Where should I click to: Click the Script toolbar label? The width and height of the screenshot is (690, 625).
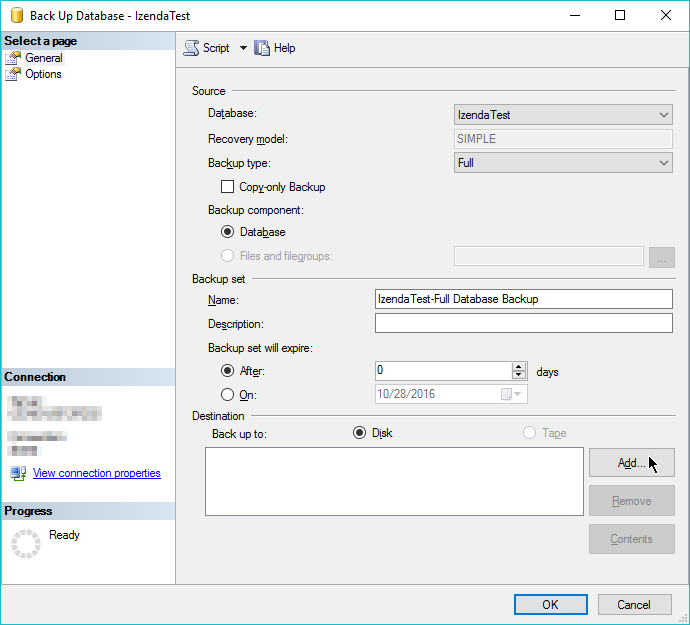[x=216, y=48]
